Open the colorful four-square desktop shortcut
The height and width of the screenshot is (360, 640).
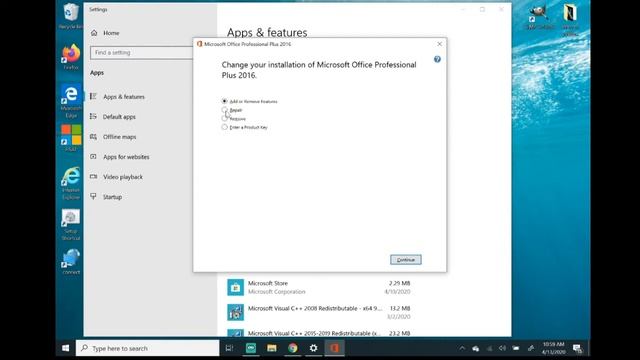(x=71, y=138)
